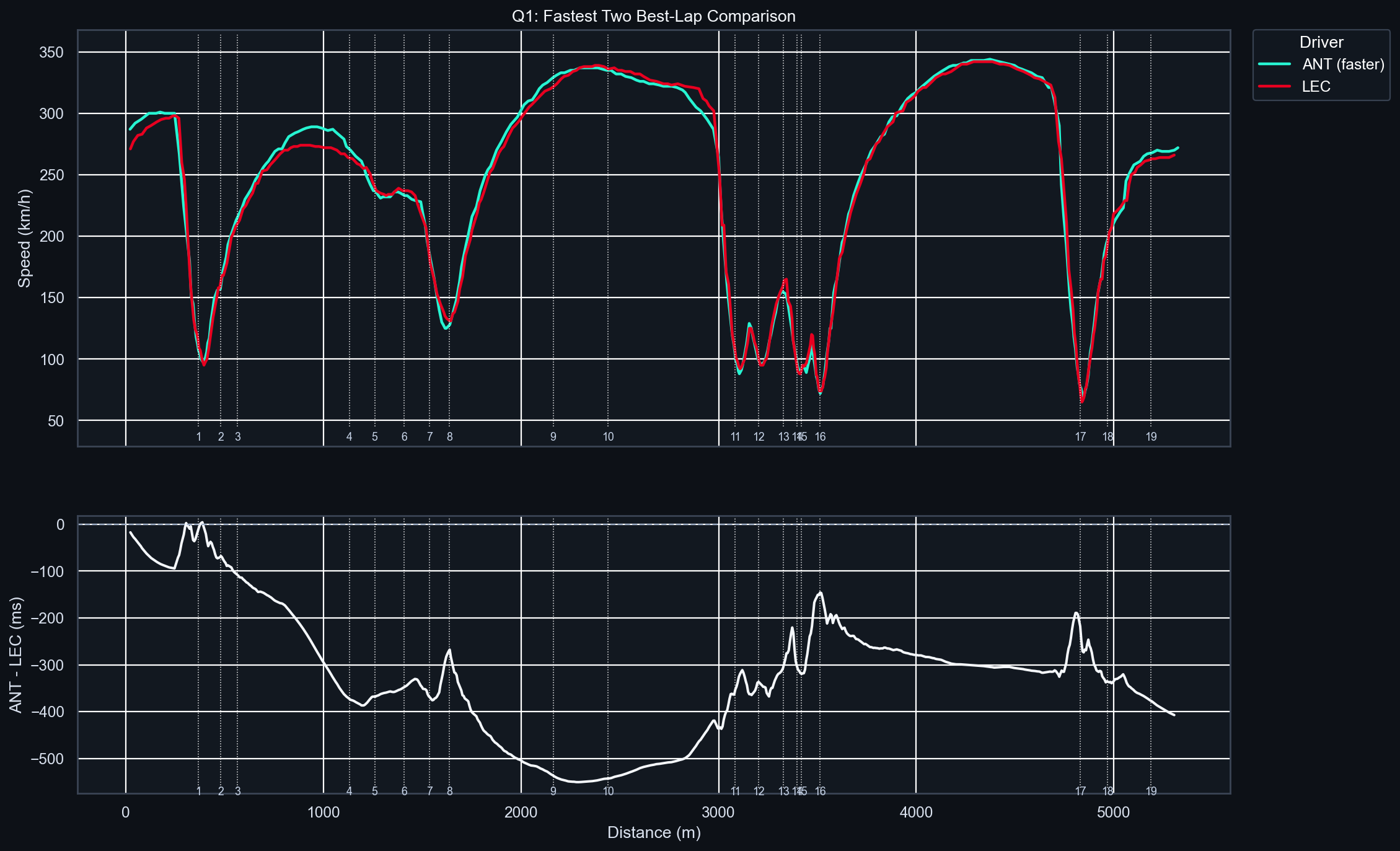Select corner 13 label in the delta chart
Image resolution: width=1400 pixels, height=851 pixels.
[x=784, y=791]
